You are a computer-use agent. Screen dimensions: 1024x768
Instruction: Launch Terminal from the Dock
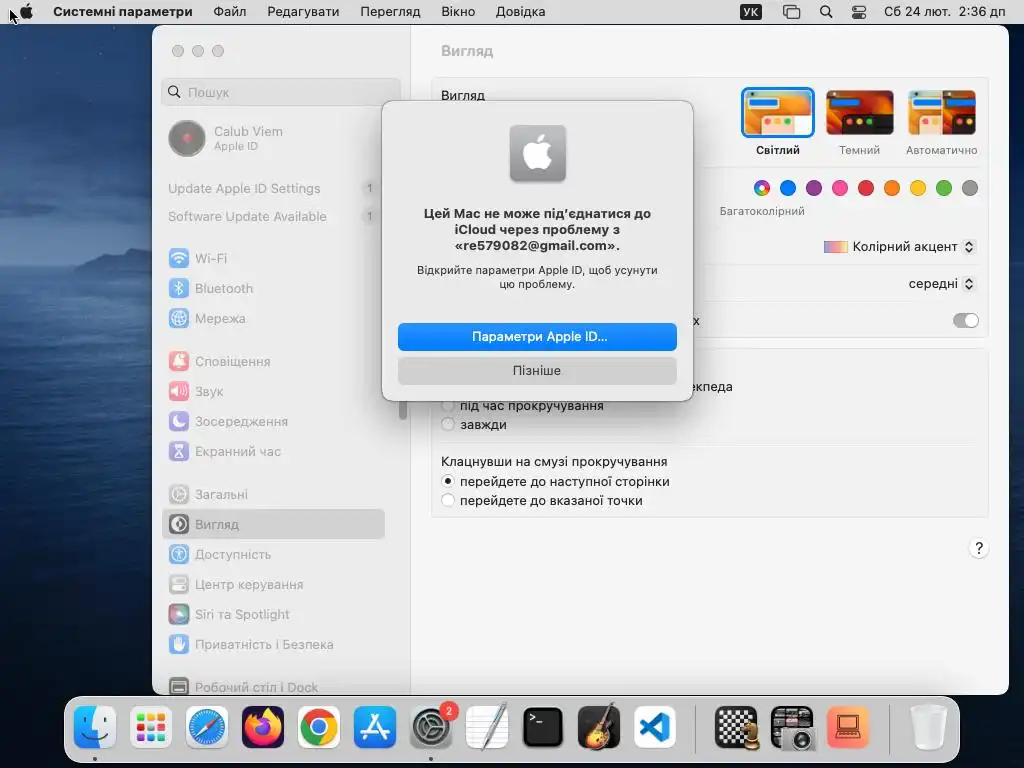pyautogui.click(x=543, y=727)
